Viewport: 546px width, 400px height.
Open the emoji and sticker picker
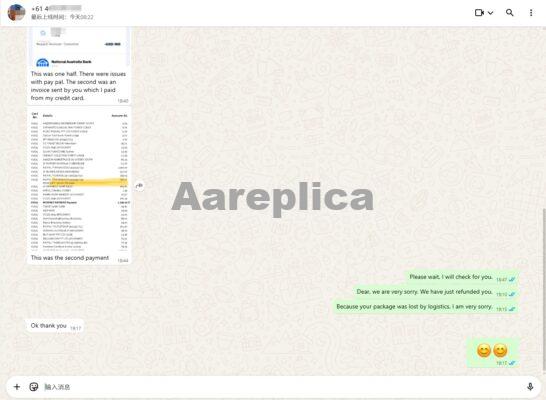pyautogui.click(x=34, y=386)
